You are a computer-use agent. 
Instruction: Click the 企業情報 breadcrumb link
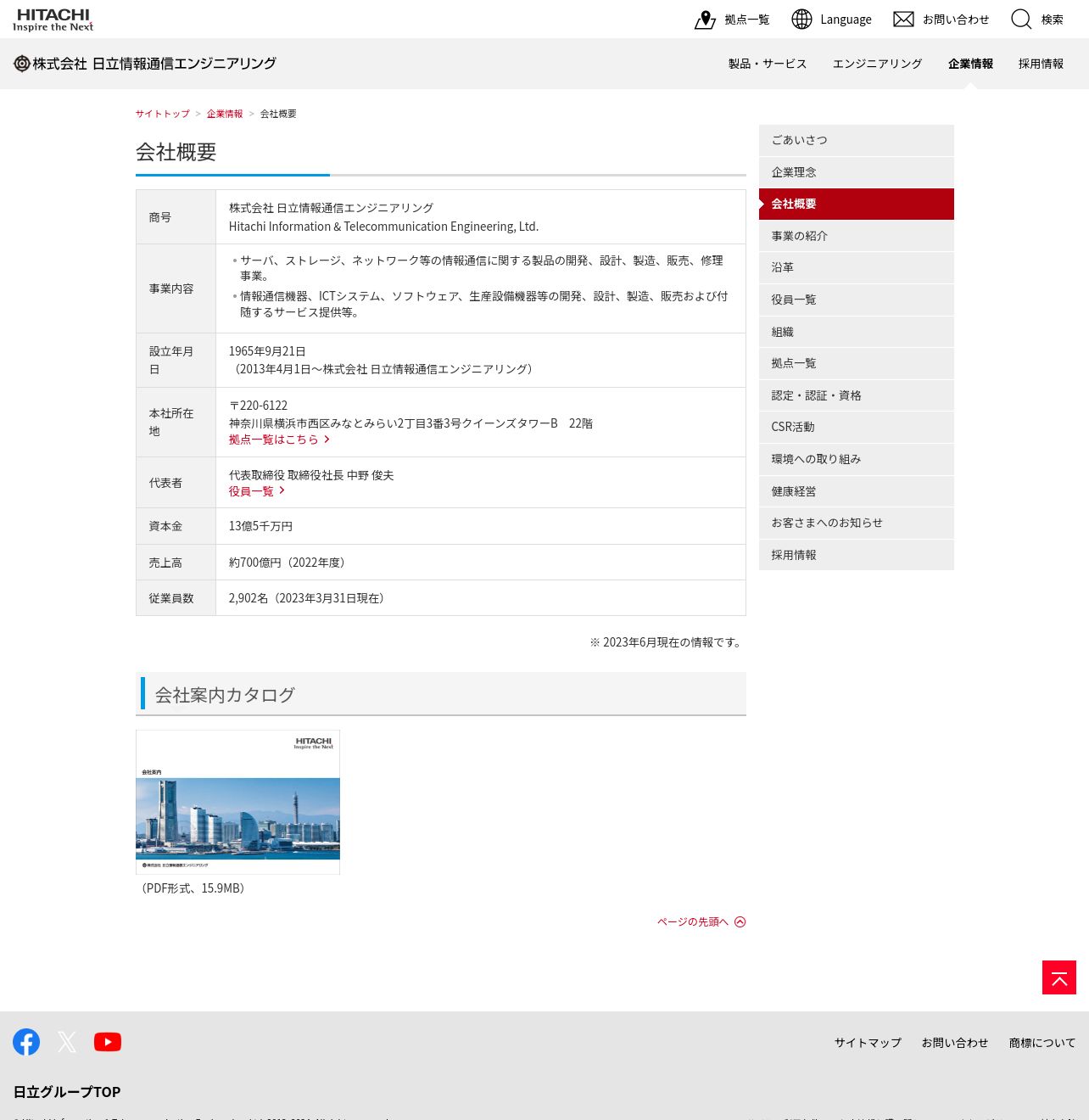coord(225,114)
